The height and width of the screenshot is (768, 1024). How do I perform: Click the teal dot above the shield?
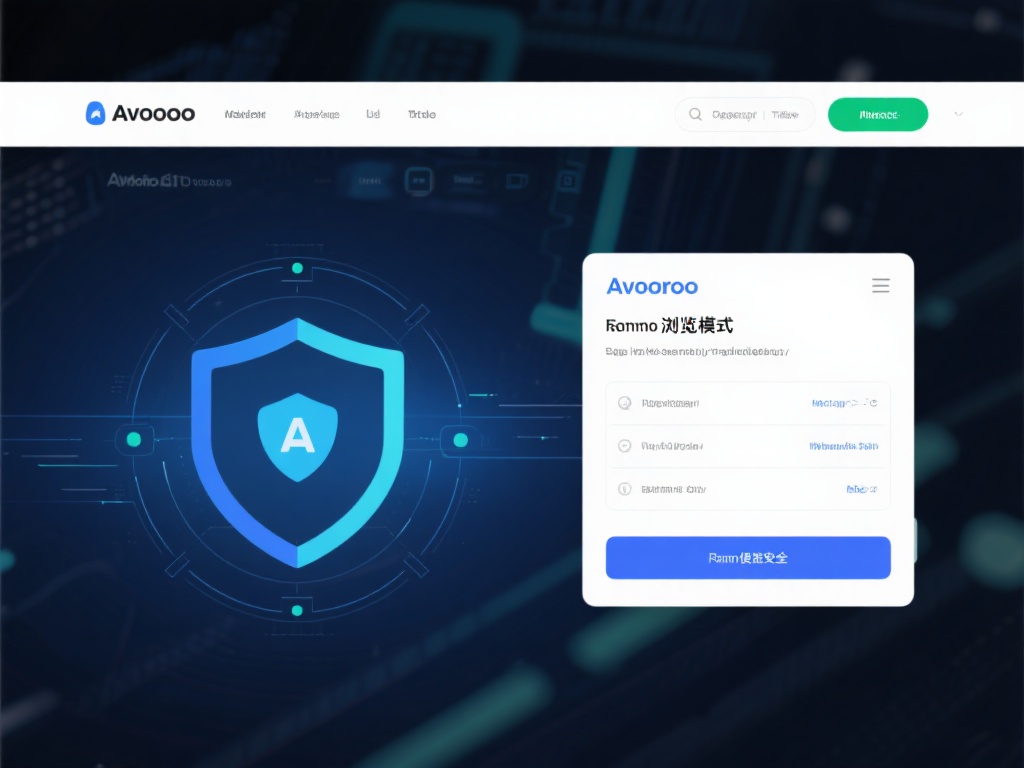pyautogui.click(x=297, y=268)
